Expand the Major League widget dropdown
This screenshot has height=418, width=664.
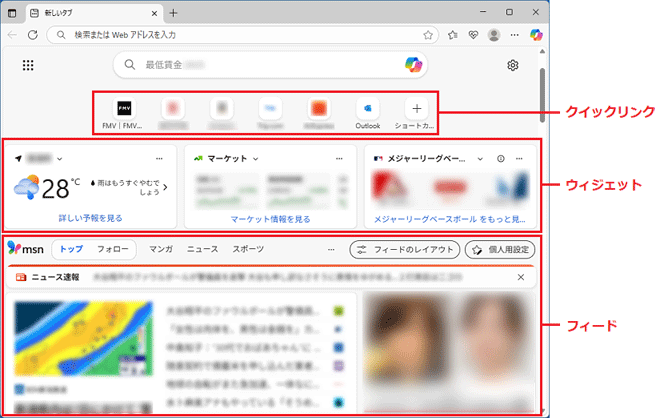480,159
